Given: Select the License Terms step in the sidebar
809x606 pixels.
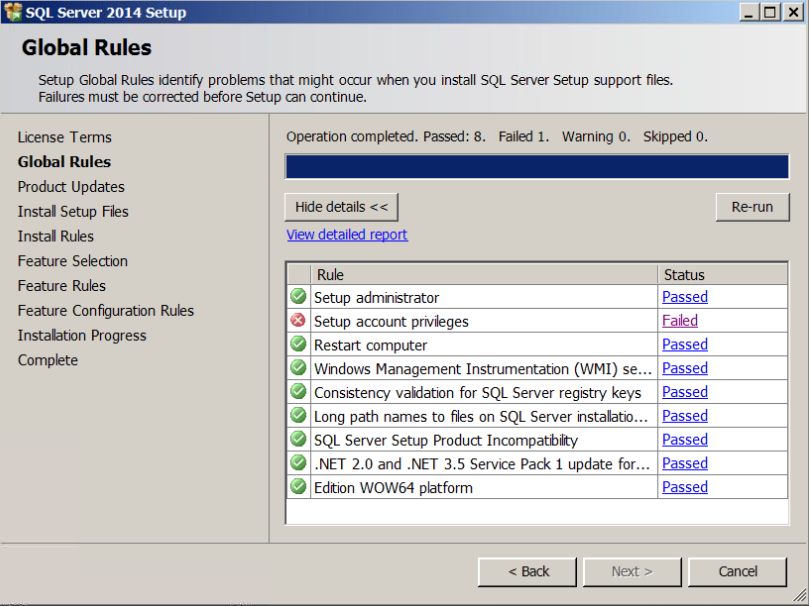Looking at the screenshot, I should (64, 137).
